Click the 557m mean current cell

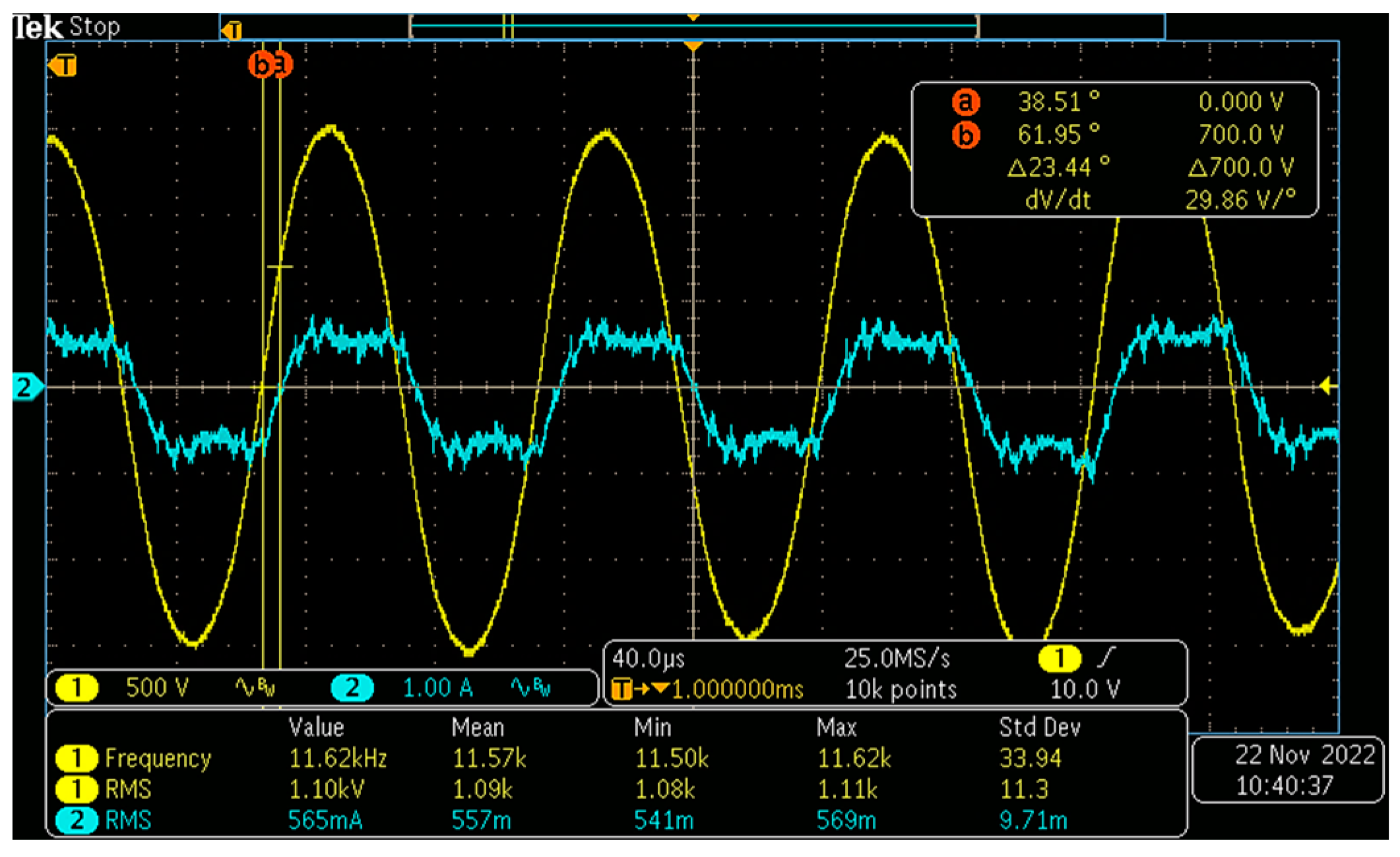pyautogui.click(x=481, y=820)
